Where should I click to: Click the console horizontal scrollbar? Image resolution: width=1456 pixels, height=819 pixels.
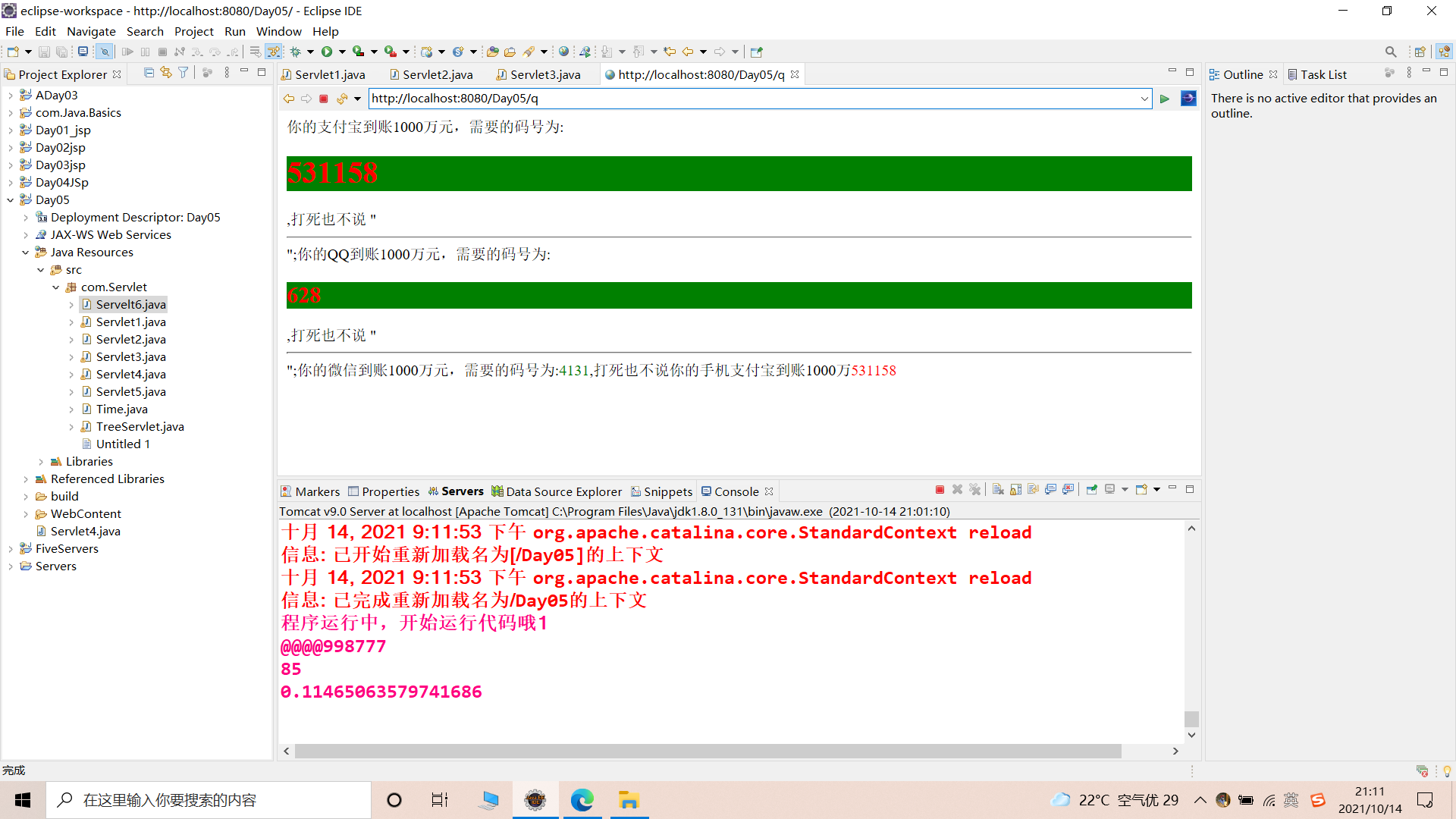[707, 751]
